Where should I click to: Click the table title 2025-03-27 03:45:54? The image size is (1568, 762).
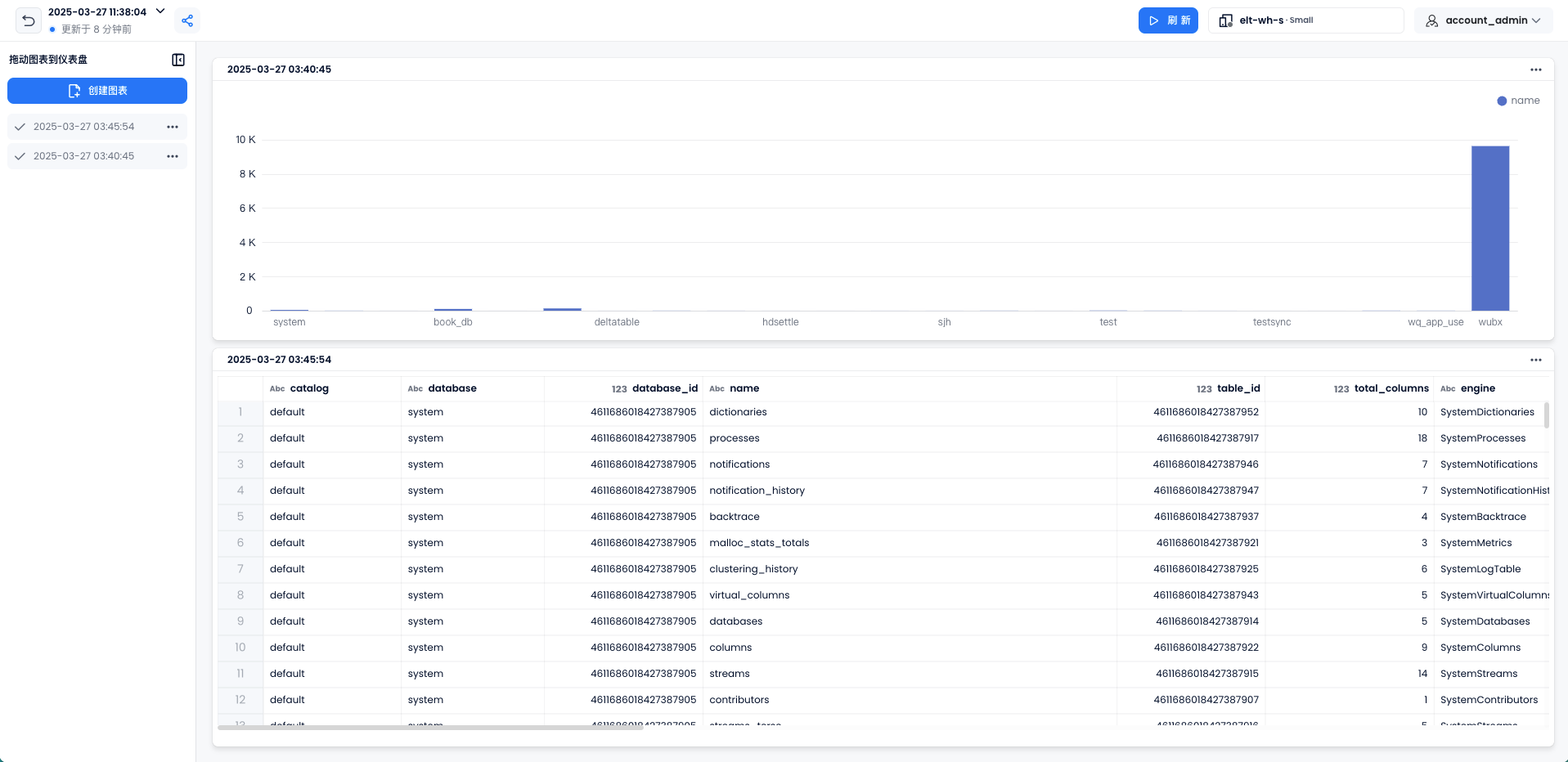pyautogui.click(x=279, y=360)
